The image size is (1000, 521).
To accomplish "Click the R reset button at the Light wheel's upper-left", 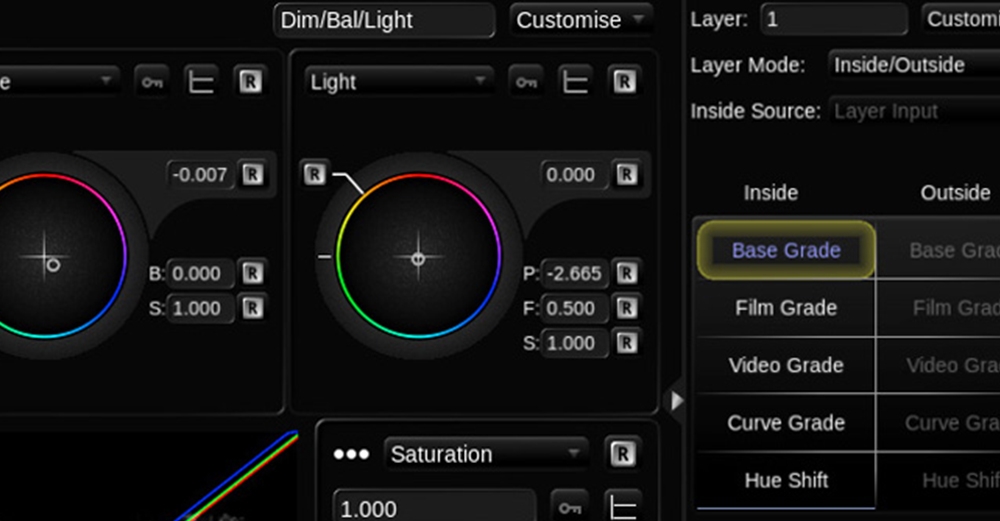I will click(314, 174).
